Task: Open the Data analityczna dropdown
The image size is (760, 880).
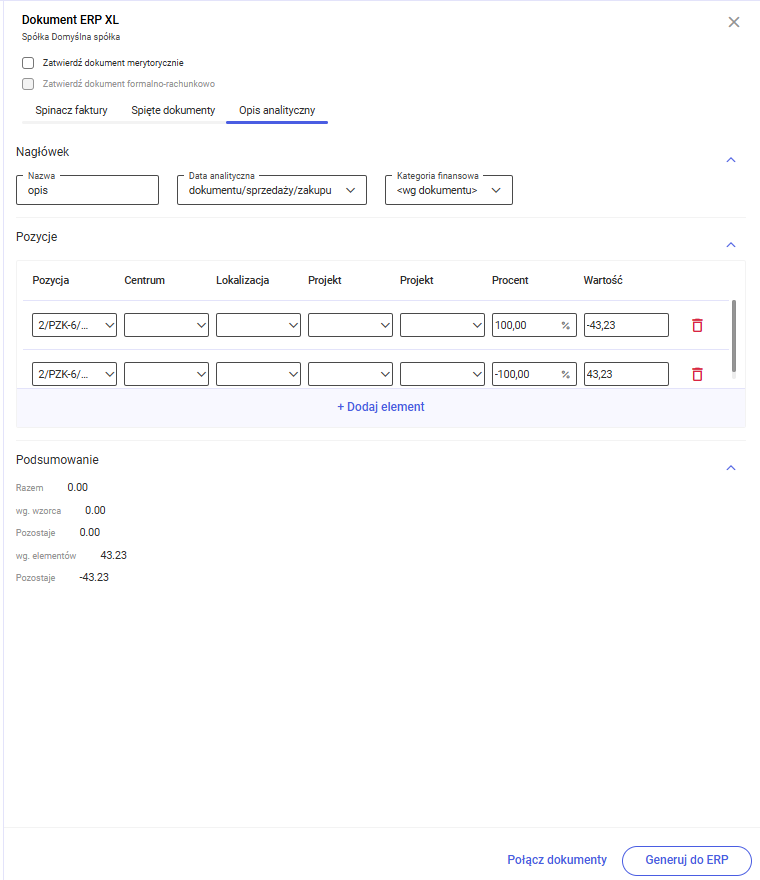Action: tap(272, 190)
